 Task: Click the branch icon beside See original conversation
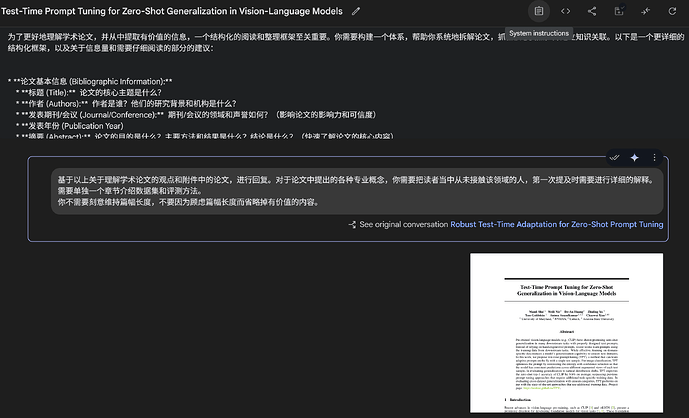[x=352, y=225]
